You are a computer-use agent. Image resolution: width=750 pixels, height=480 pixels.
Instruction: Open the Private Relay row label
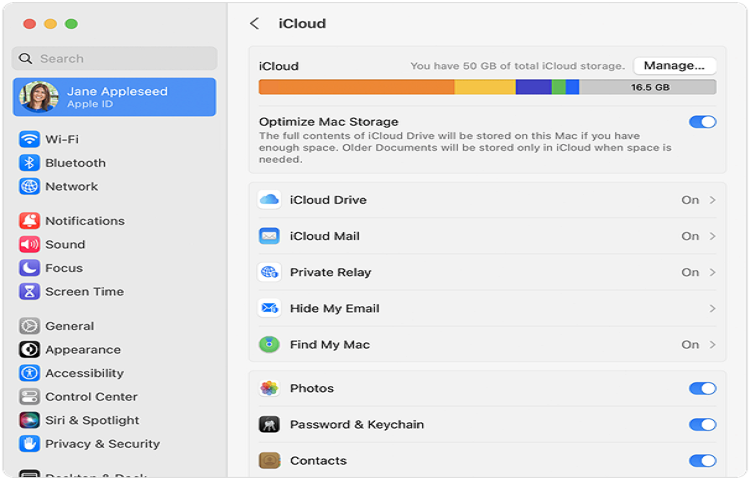(x=331, y=273)
